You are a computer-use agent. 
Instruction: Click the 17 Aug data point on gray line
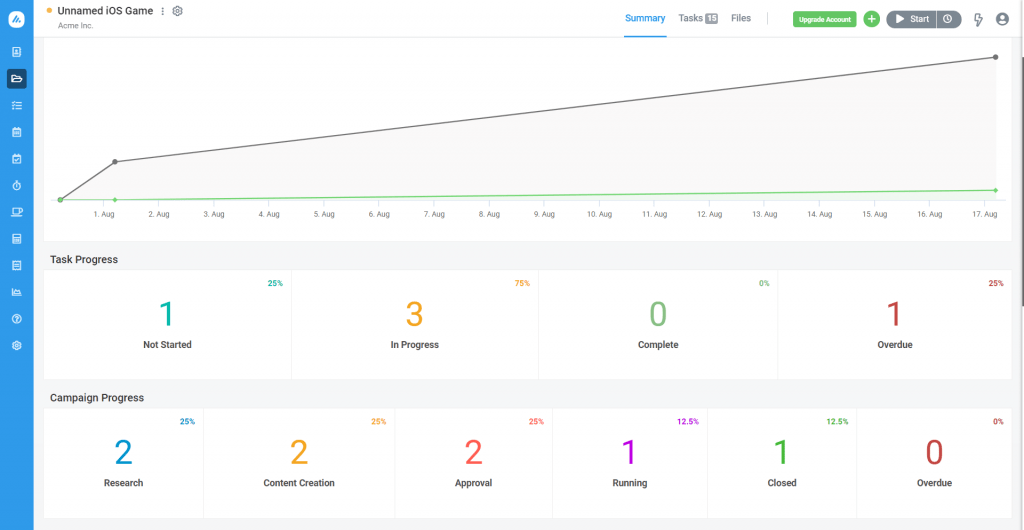point(995,57)
